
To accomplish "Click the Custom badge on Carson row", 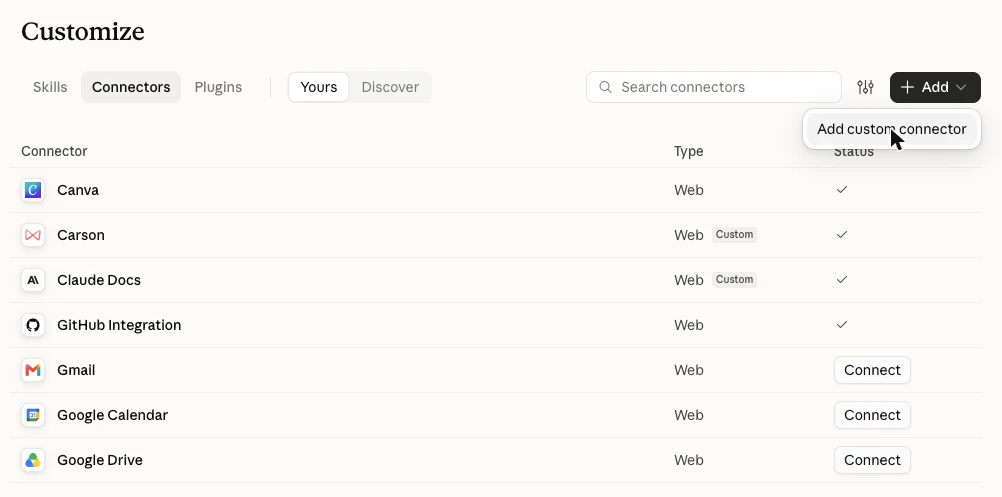I will [x=734, y=234].
